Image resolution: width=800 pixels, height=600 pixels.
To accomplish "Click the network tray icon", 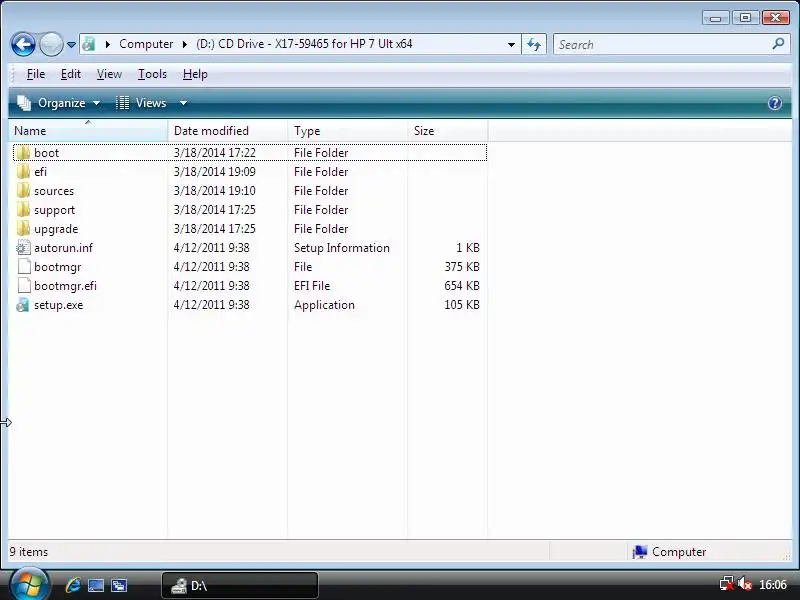I will click(727, 584).
